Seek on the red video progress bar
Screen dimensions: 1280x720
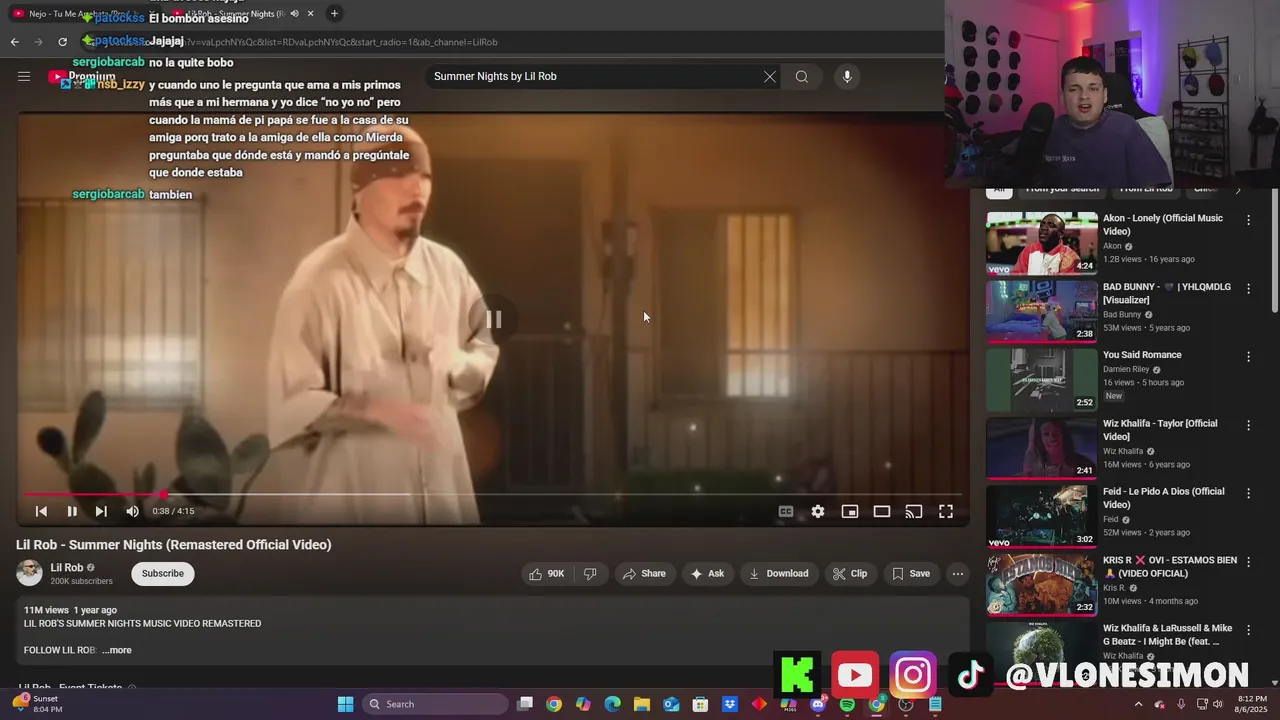pyautogui.click(x=493, y=494)
